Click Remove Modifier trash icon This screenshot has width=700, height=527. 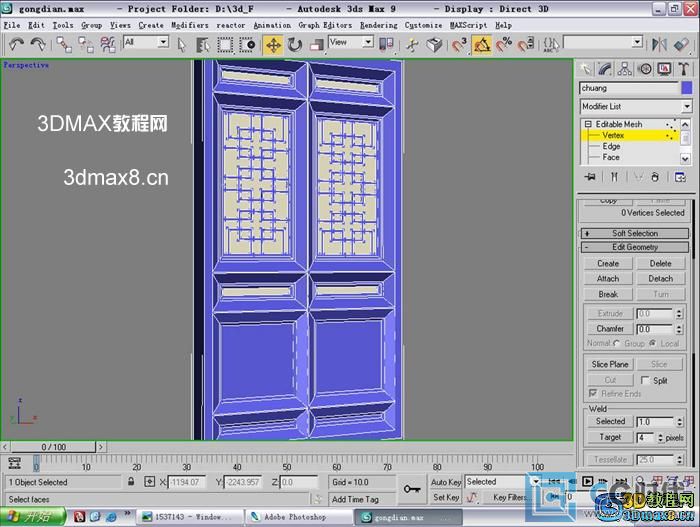655,177
